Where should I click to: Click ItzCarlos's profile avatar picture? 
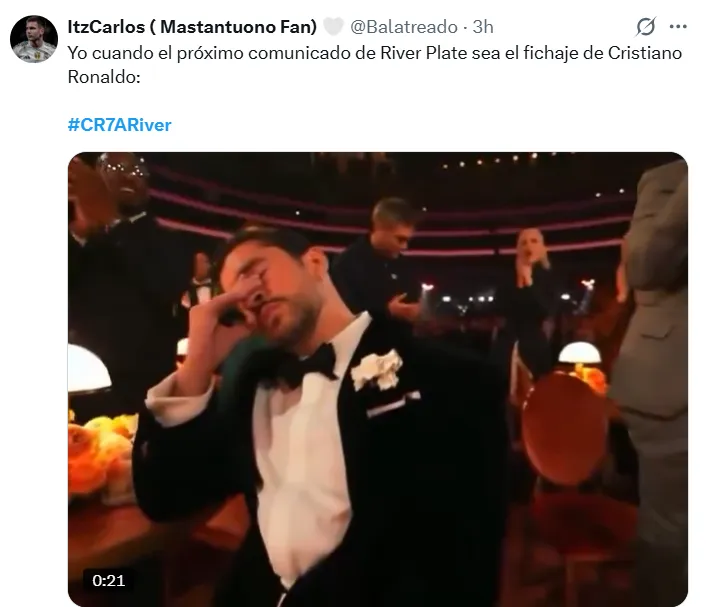tap(34, 39)
